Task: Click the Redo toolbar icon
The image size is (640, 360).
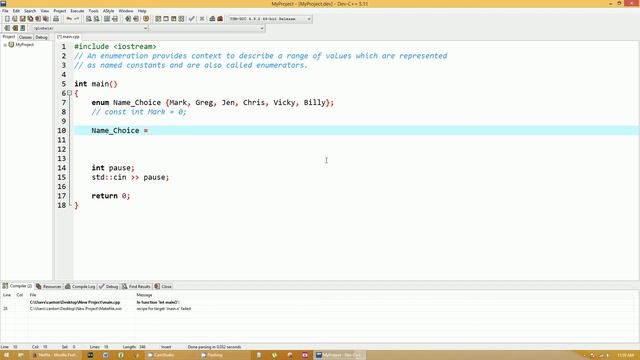Action: (x=76, y=19)
